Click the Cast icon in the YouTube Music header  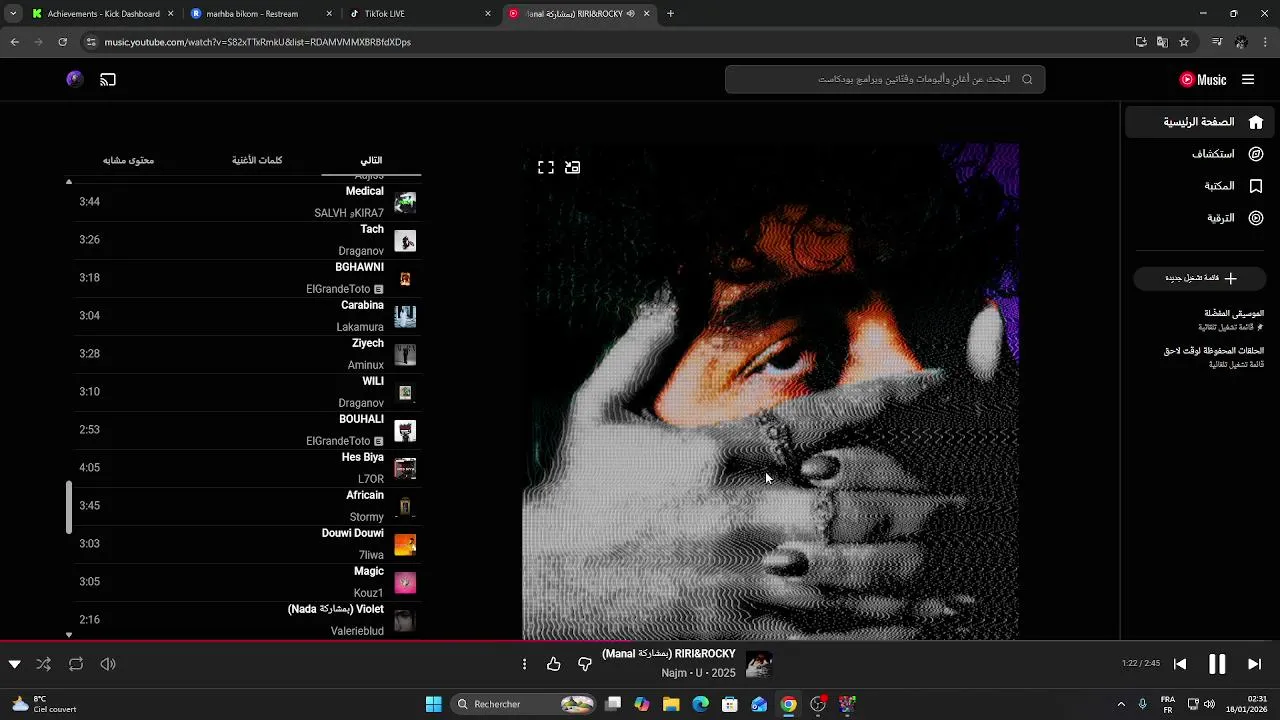(108, 79)
